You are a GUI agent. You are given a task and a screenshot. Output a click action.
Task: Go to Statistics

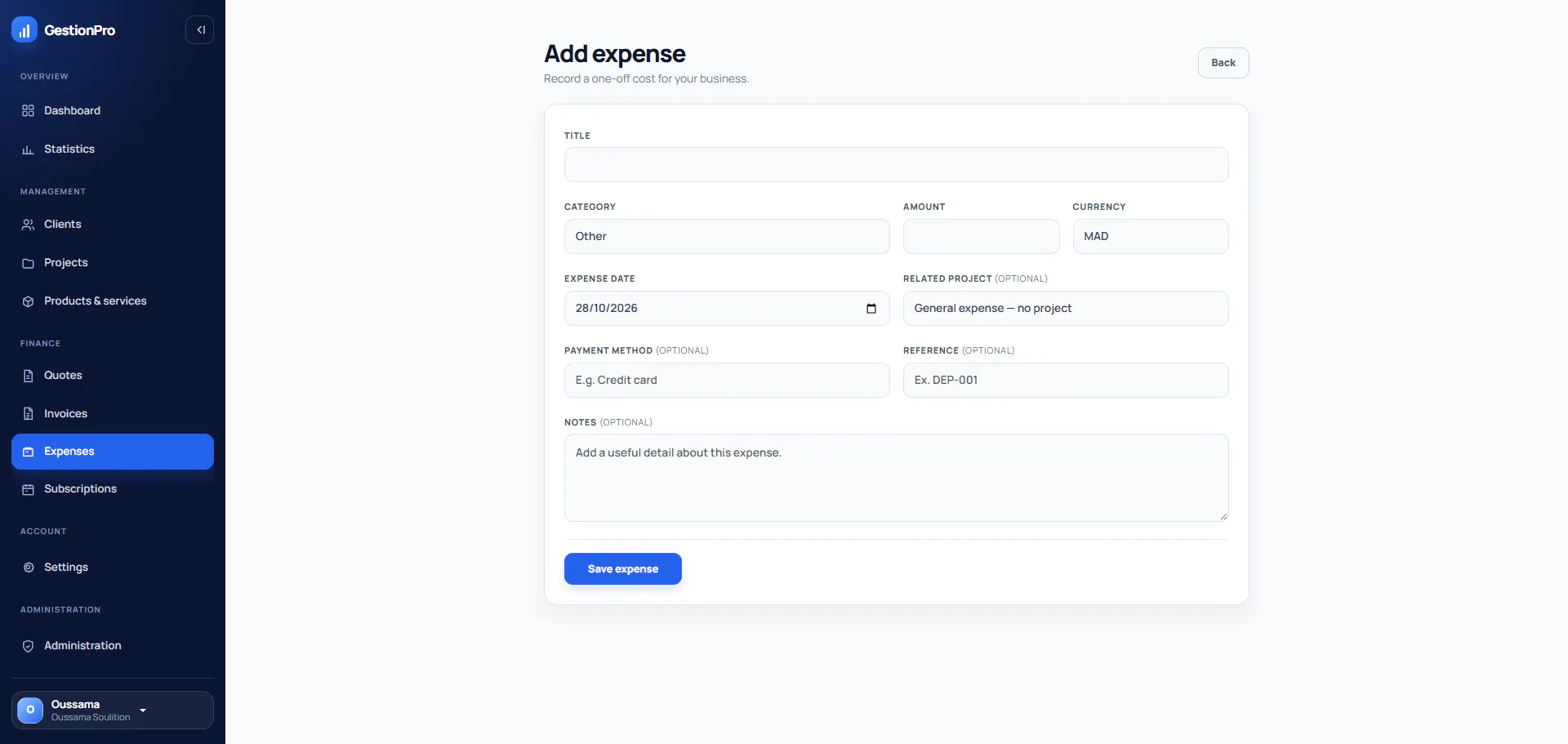tap(113, 149)
